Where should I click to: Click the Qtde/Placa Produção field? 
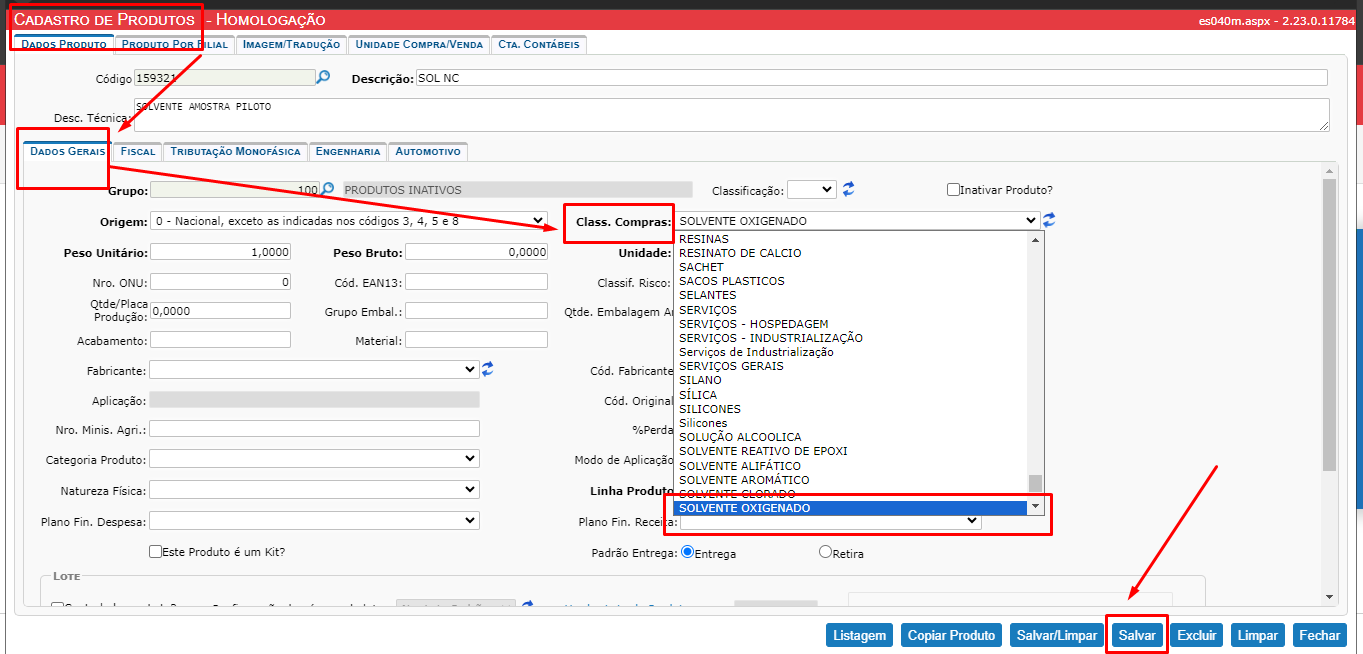coord(221,311)
